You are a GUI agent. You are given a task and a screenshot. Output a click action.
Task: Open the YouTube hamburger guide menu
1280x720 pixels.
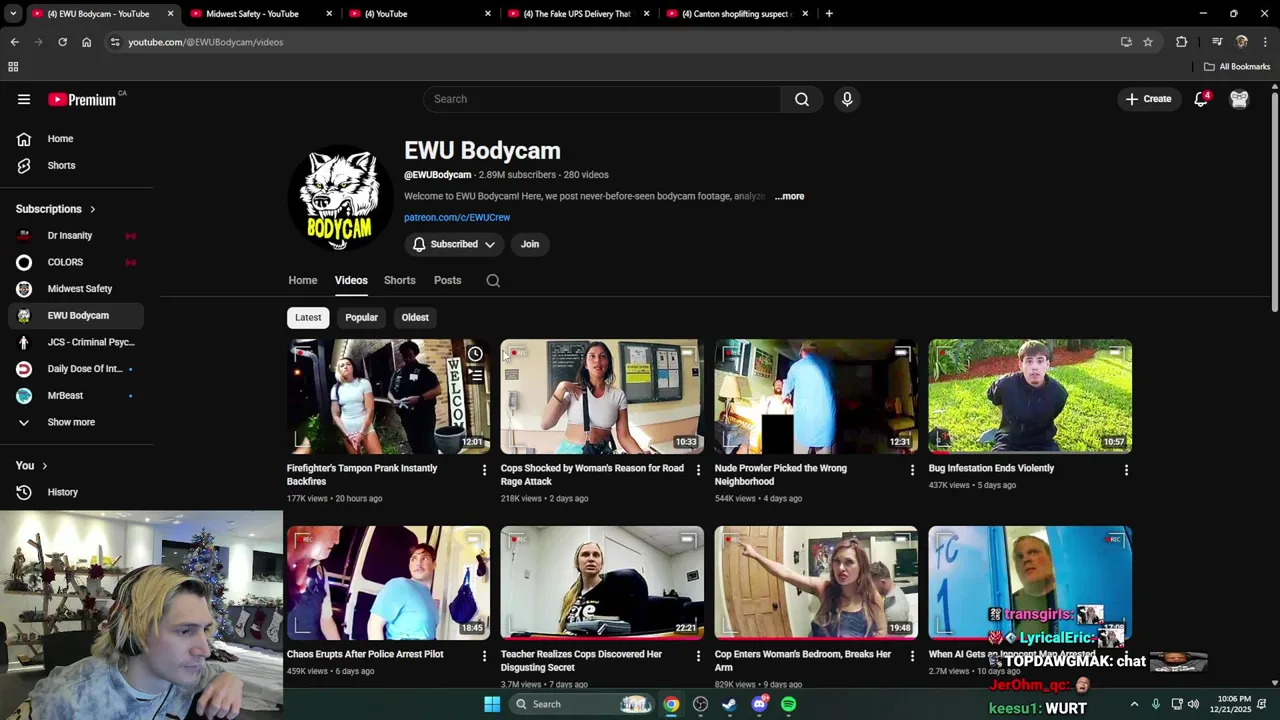[x=24, y=99]
